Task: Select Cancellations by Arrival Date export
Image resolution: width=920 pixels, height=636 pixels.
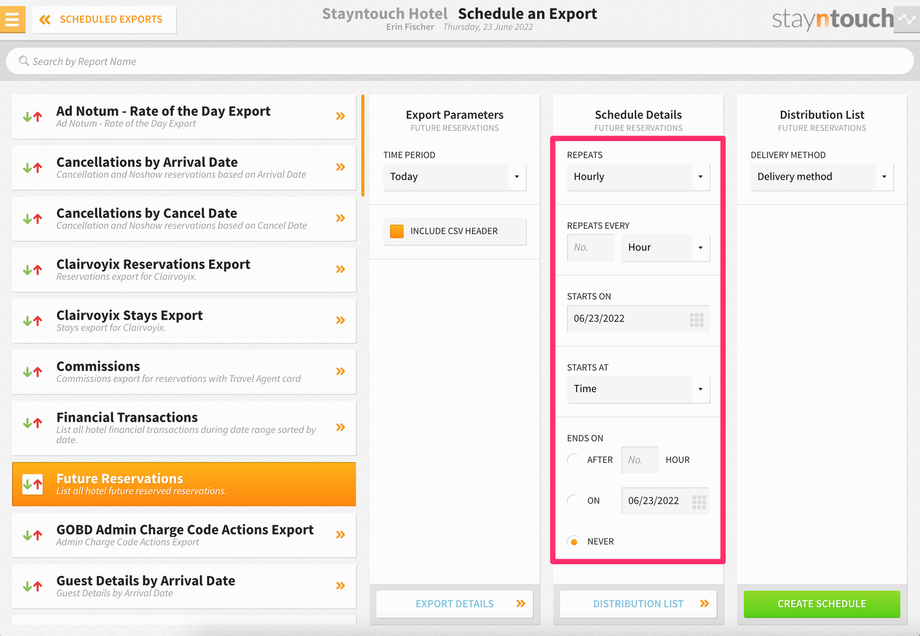Action: (x=184, y=168)
